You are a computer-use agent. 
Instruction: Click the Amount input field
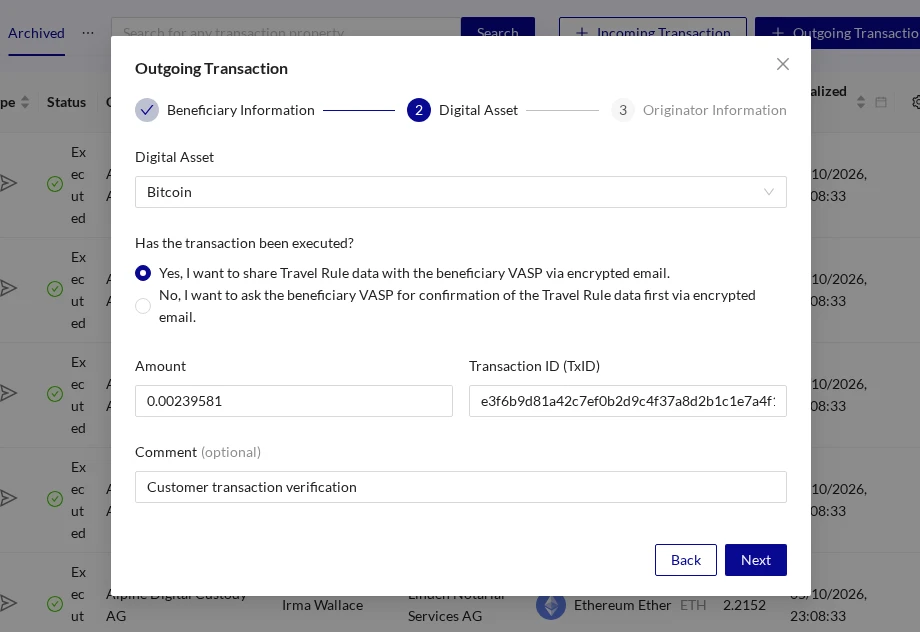pyautogui.click(x=293, y=401)
